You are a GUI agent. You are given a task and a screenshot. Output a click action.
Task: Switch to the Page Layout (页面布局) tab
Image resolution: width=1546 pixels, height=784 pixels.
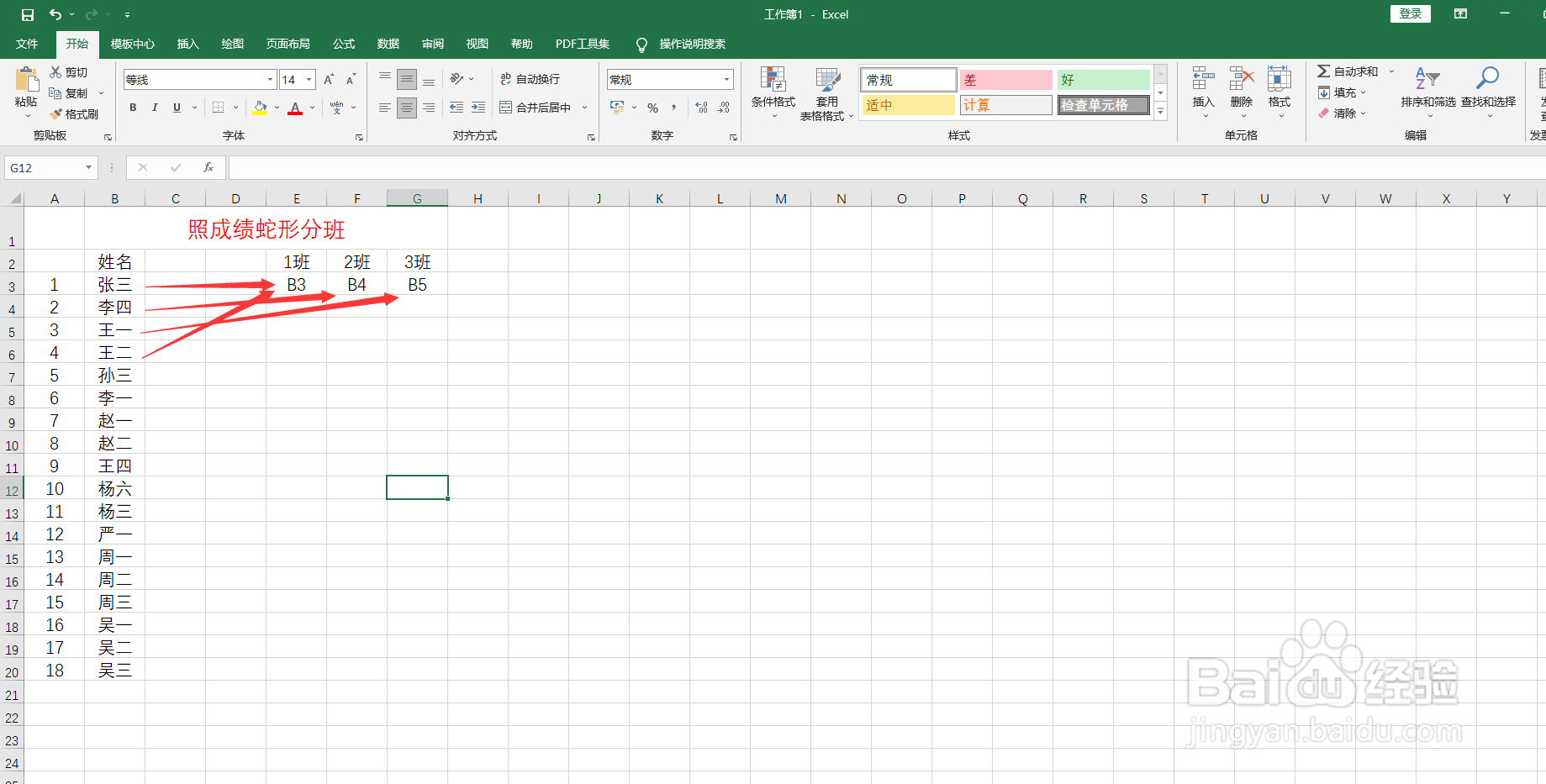coord(288,44)
